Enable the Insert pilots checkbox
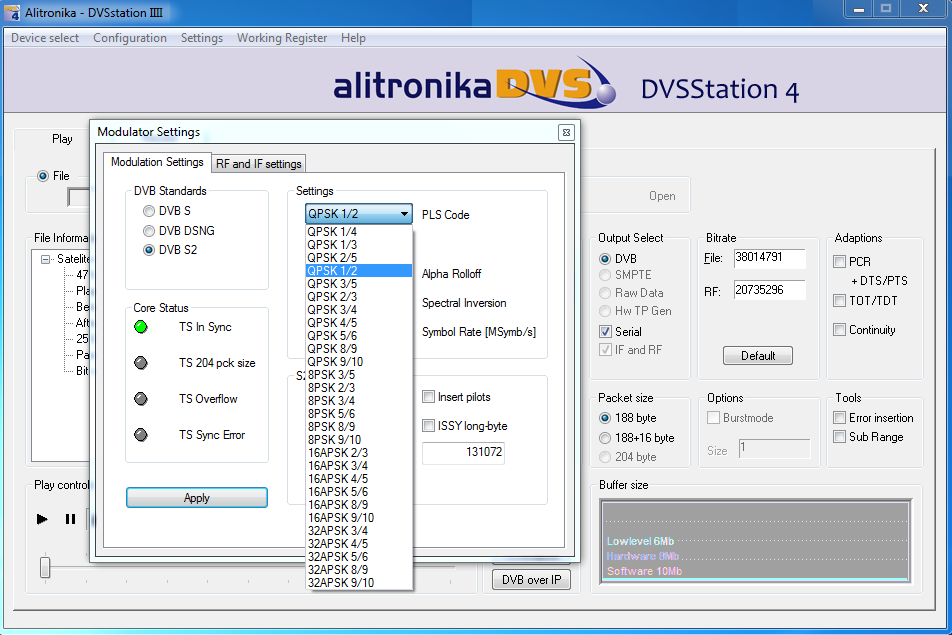 point(429,397)
